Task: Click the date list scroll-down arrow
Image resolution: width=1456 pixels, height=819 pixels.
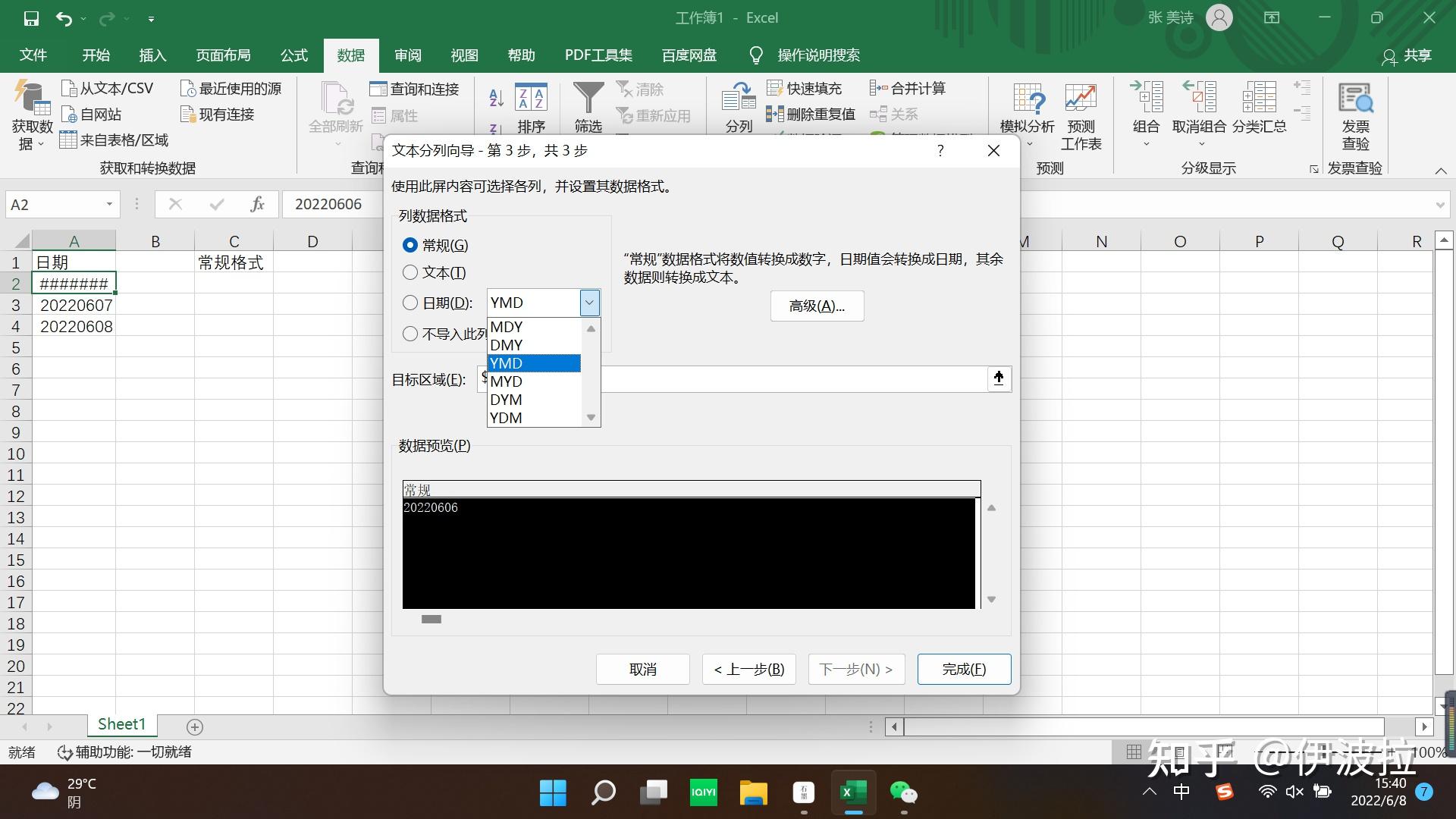Action: pos(591,418)
